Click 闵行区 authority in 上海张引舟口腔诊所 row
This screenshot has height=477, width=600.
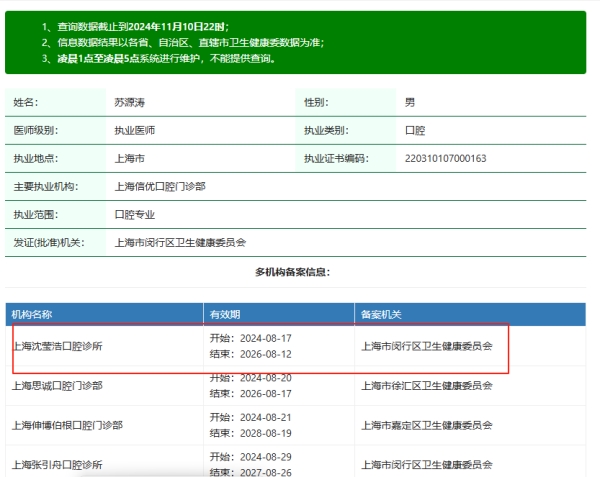pyautogui.click(x=427, y=465)
